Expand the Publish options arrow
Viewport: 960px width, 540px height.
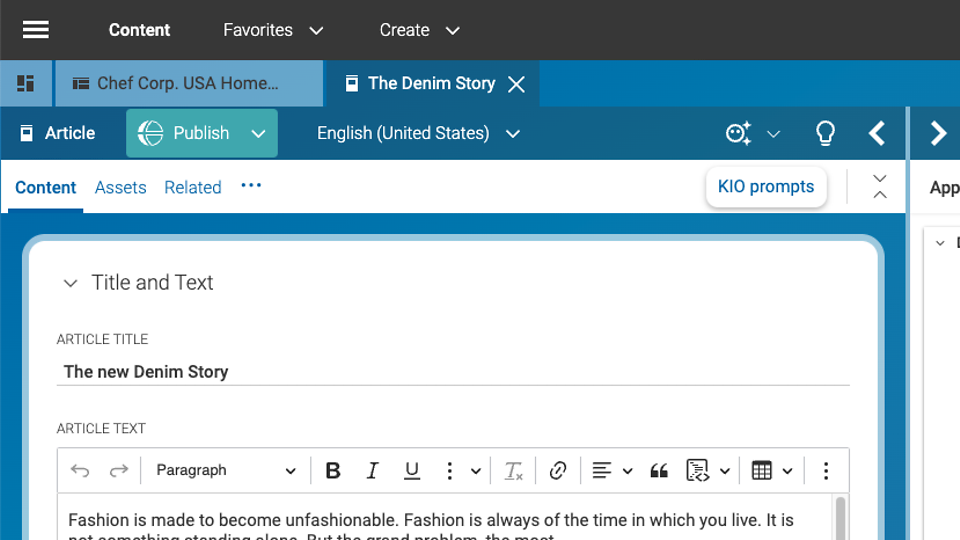coord(258,133)
